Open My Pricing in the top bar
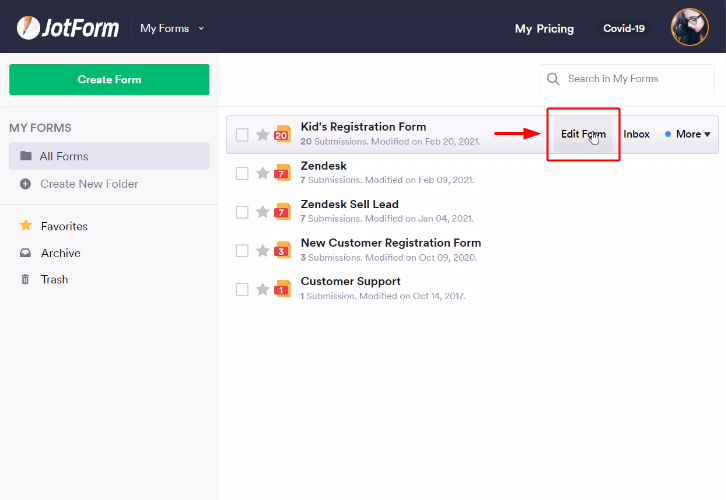This screenshot has height=500, width=726. click(544, 29)
